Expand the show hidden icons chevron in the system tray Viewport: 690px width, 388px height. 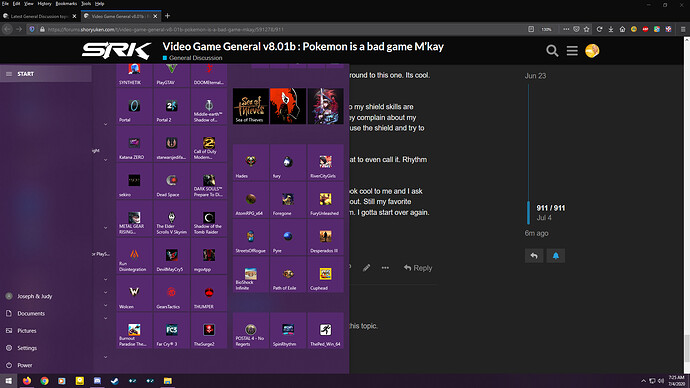coord(643,381)
